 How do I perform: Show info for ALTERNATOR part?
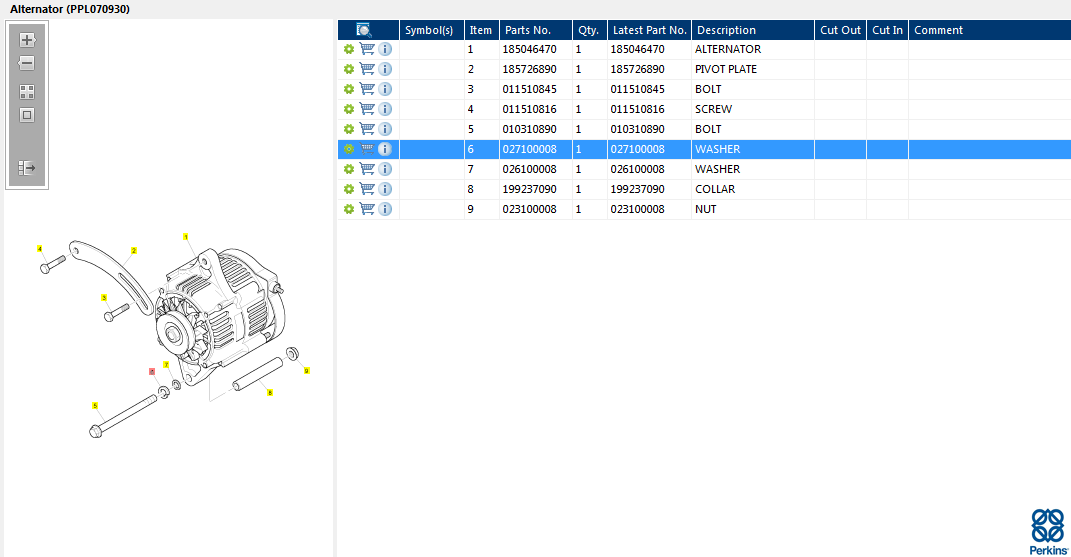click(385, 49)
